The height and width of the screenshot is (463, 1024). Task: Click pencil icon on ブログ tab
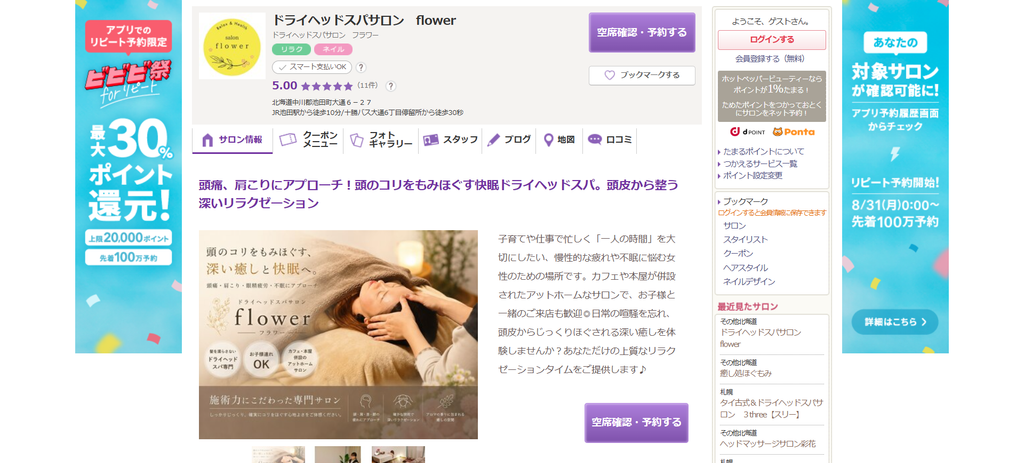point(493,140)
